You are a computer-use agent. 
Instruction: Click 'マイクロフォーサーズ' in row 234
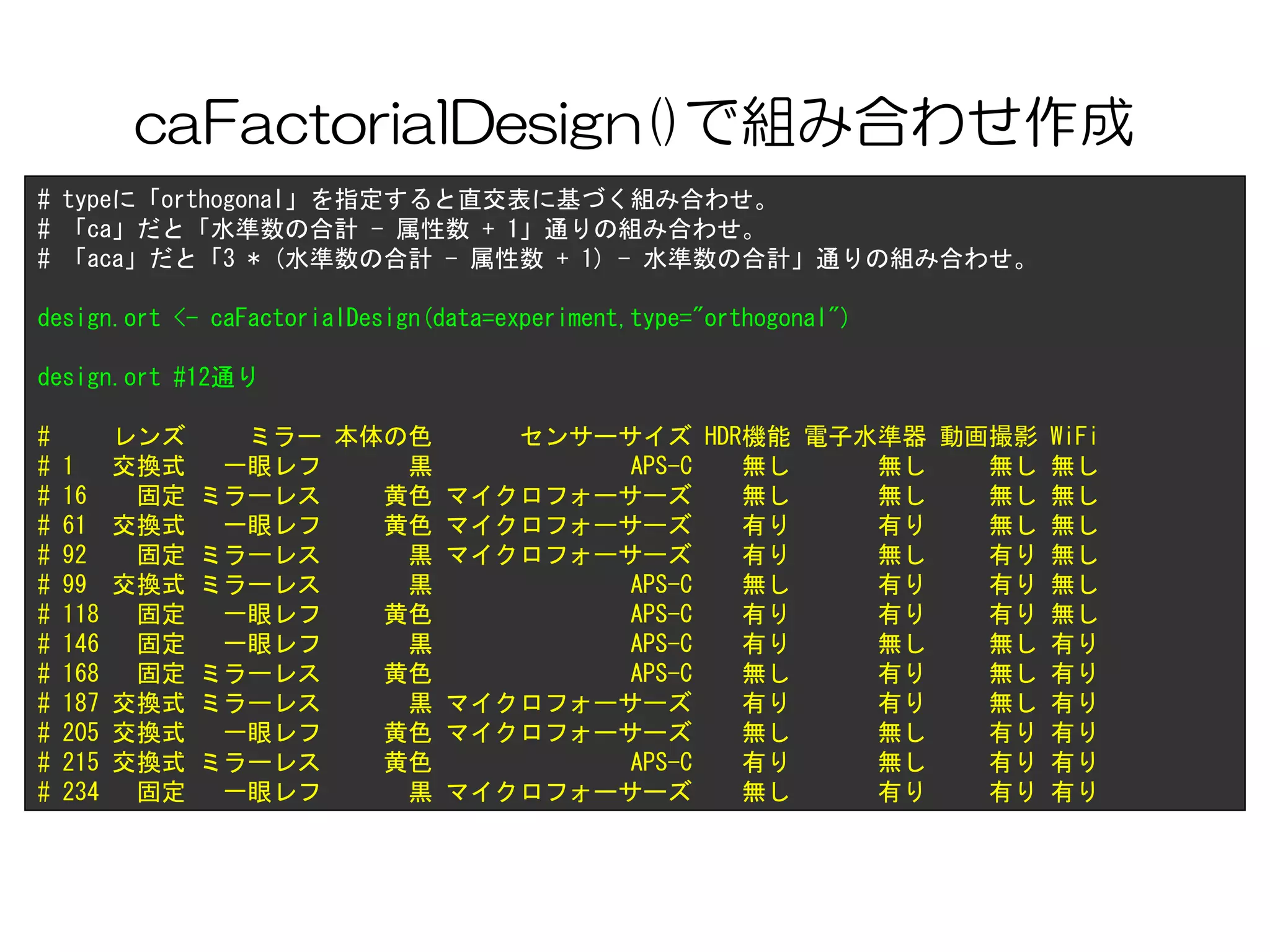coord(569,793)
